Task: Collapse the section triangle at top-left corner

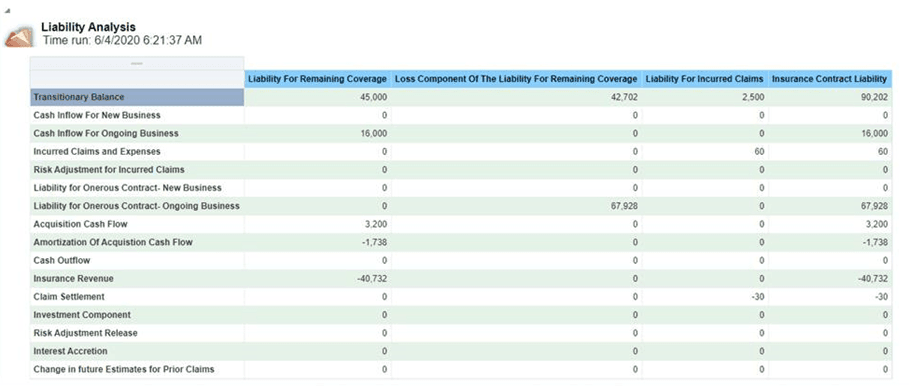Action: [8, 11]
